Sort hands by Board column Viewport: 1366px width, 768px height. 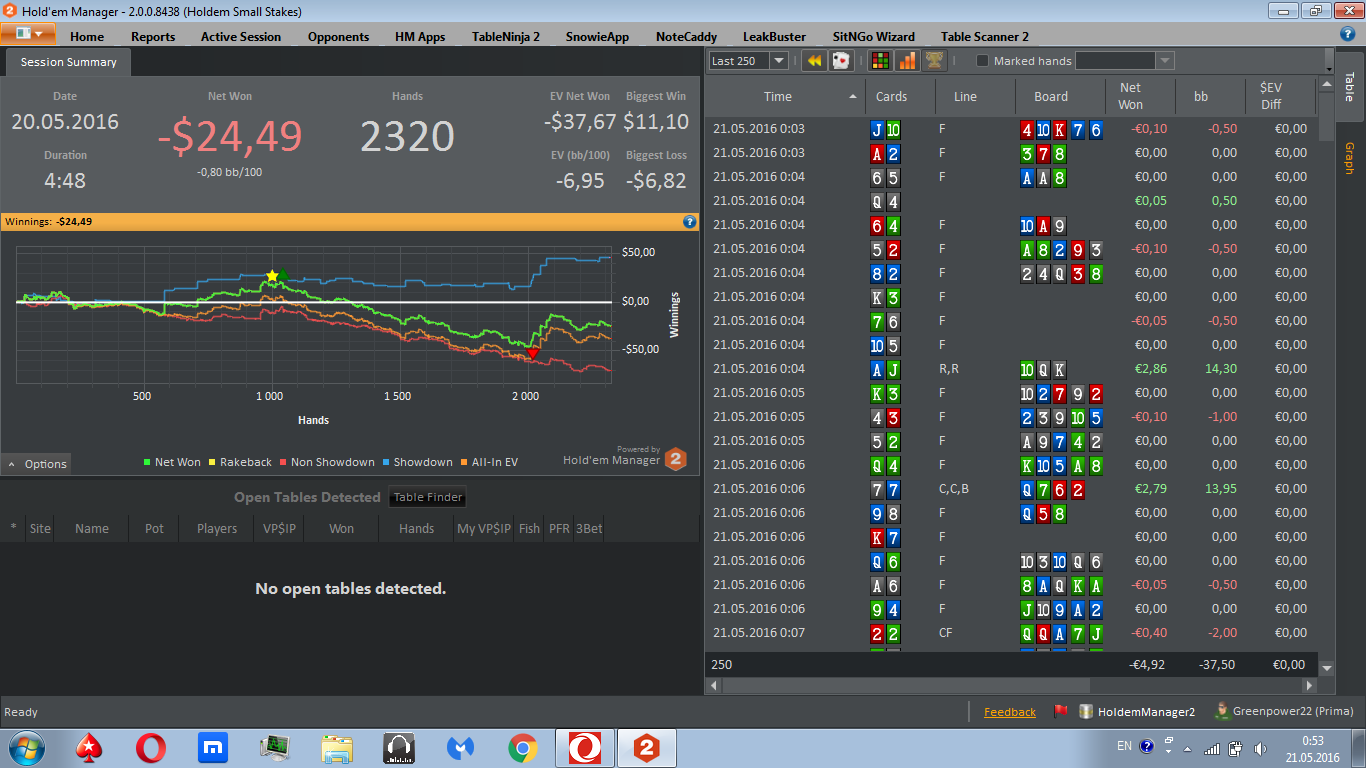[1051, 96]
